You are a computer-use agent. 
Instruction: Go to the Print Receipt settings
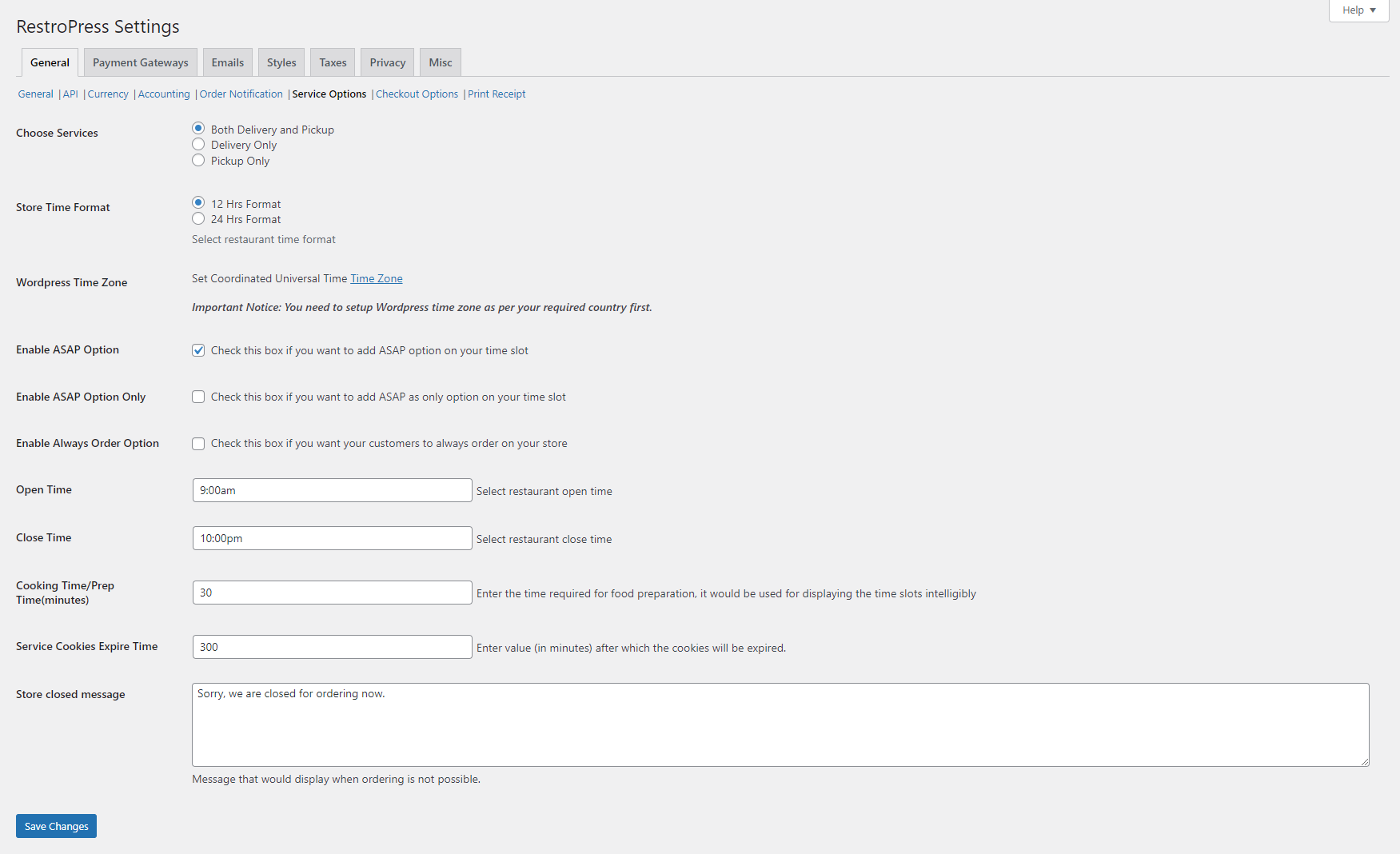point(497,94)
